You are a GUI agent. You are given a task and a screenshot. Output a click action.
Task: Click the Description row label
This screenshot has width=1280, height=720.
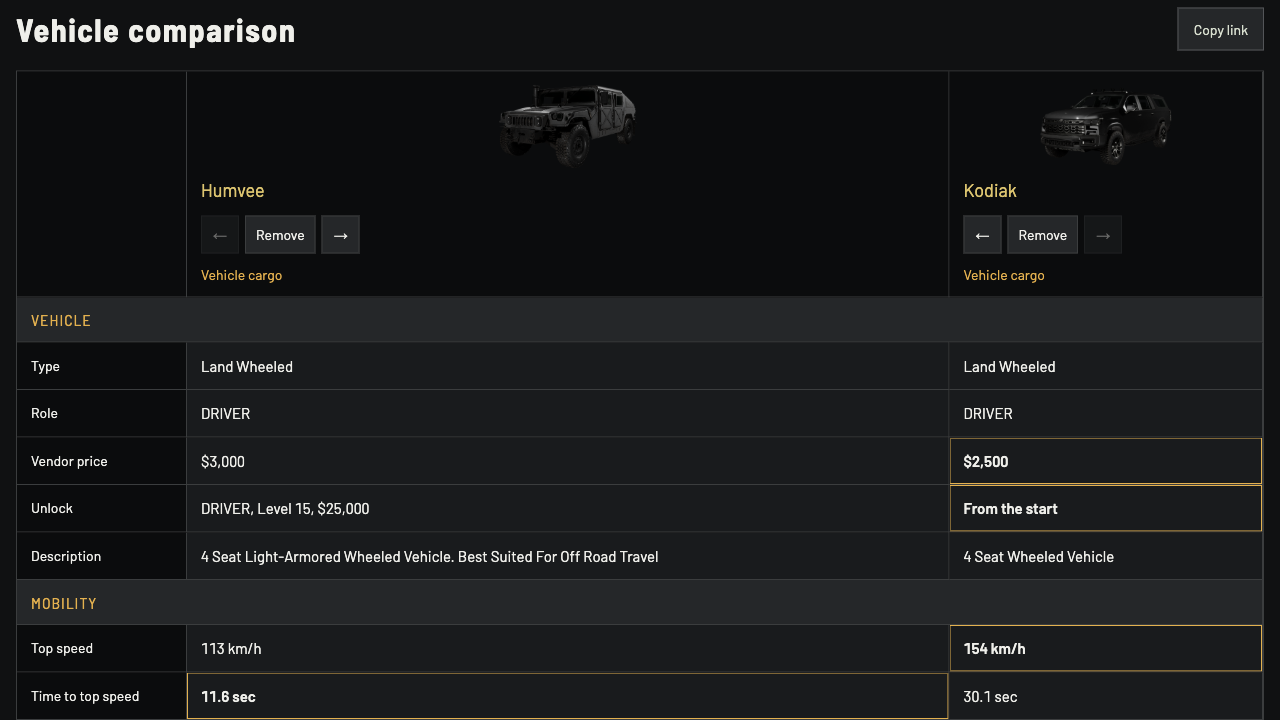coord(66,557)
